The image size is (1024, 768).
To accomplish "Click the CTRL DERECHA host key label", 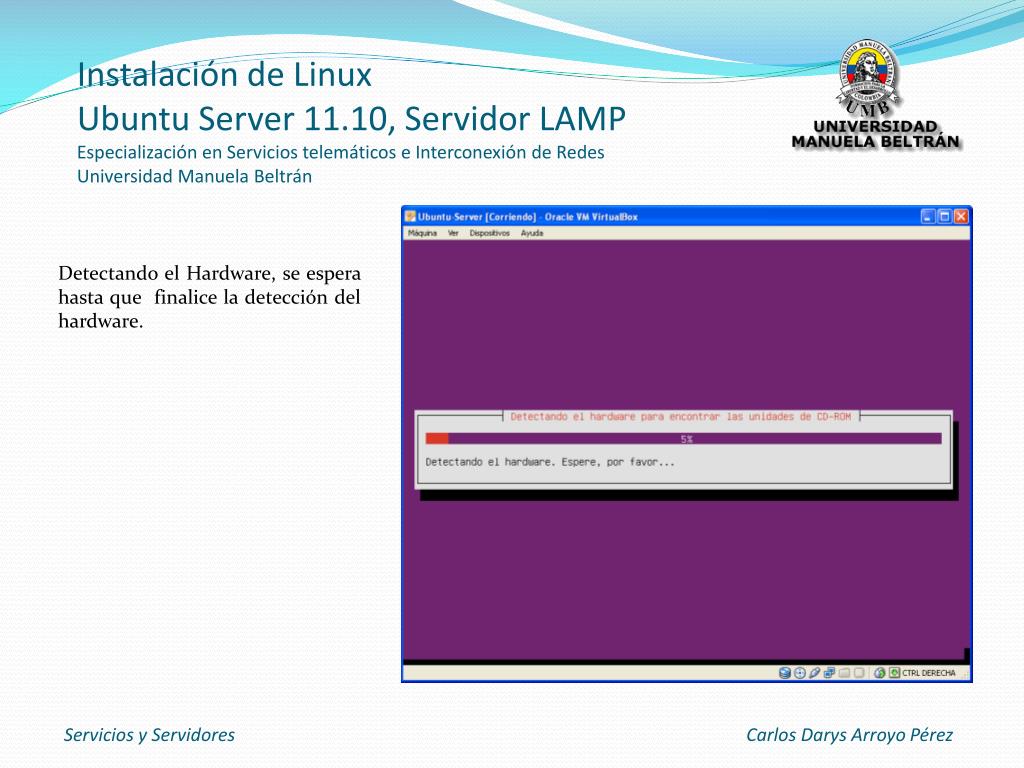I will coord(929,673).
